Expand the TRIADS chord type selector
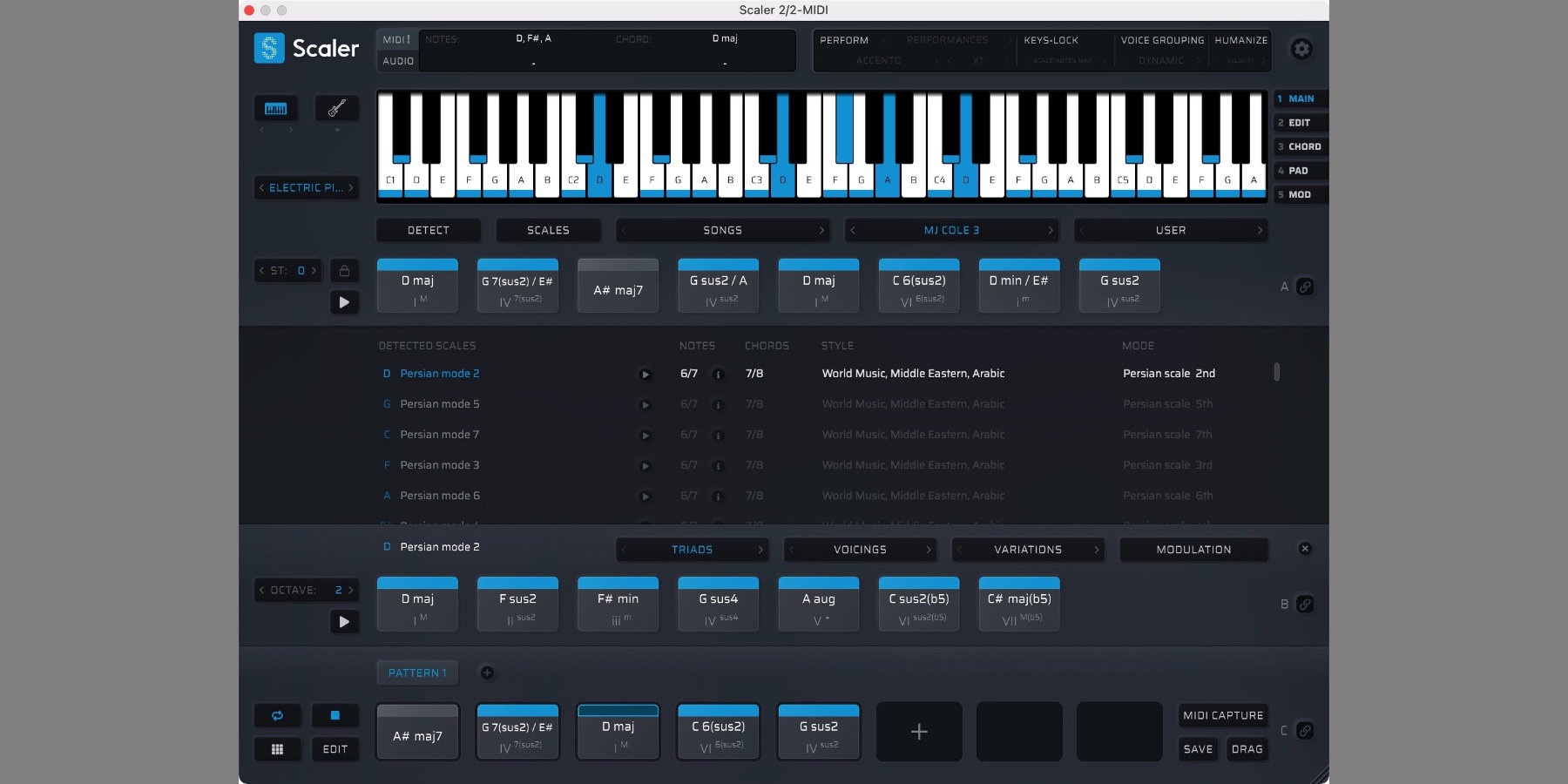This screenshot has width=1568, height=784. point(692,550)
